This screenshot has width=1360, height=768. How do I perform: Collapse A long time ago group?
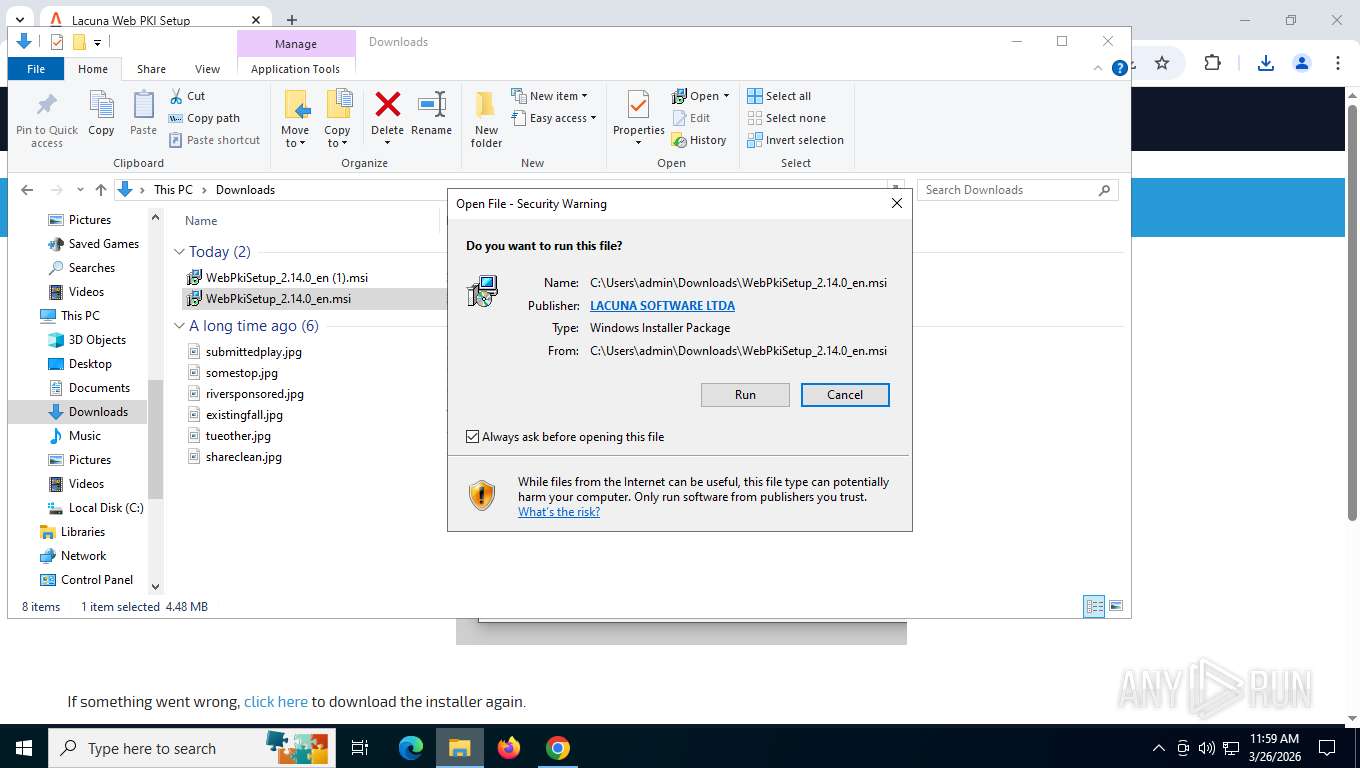coord(180,326)
